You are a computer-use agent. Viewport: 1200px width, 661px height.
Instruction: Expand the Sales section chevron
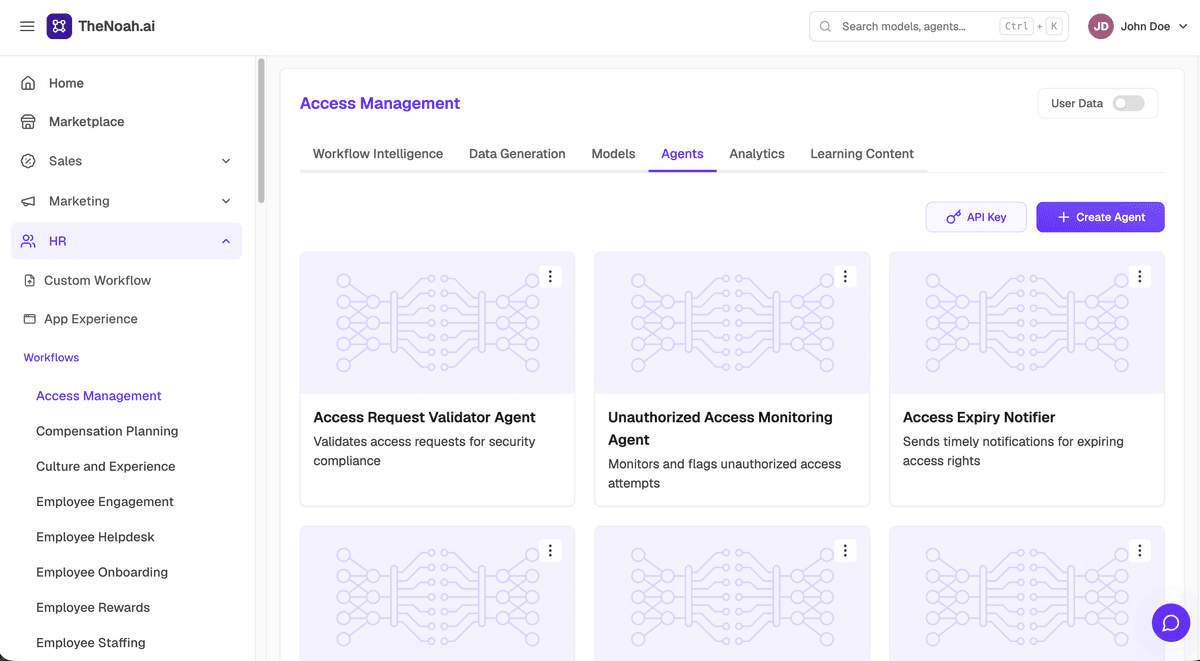pyautogui.click(x=226, y=161)
